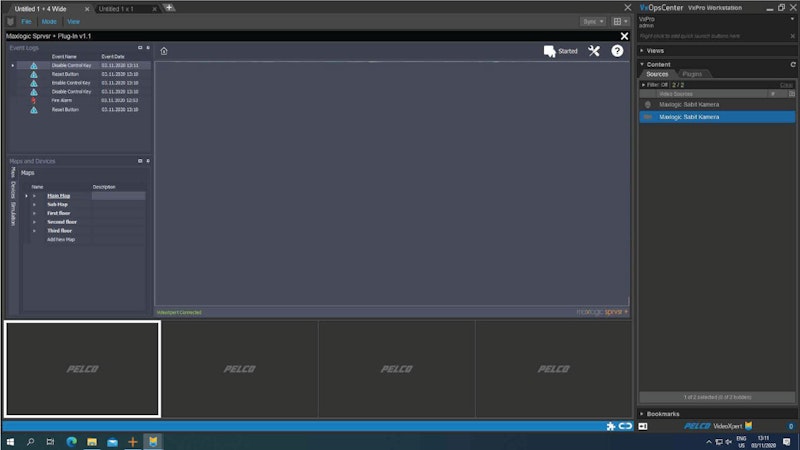Open the plug-in help question mark
800x450 pixels.
point(617,51)
